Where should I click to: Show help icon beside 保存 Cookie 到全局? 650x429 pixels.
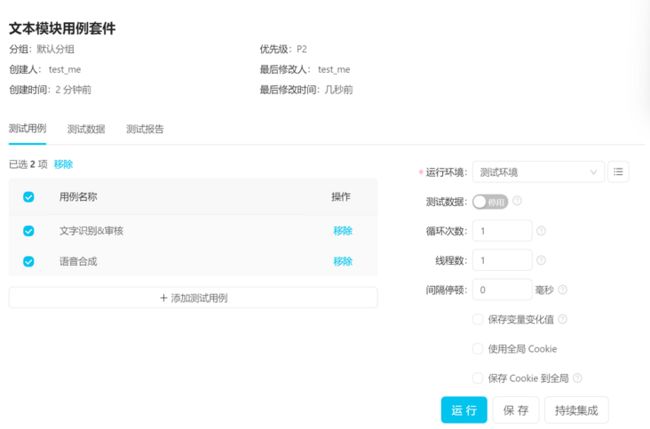tap(577, 378)
